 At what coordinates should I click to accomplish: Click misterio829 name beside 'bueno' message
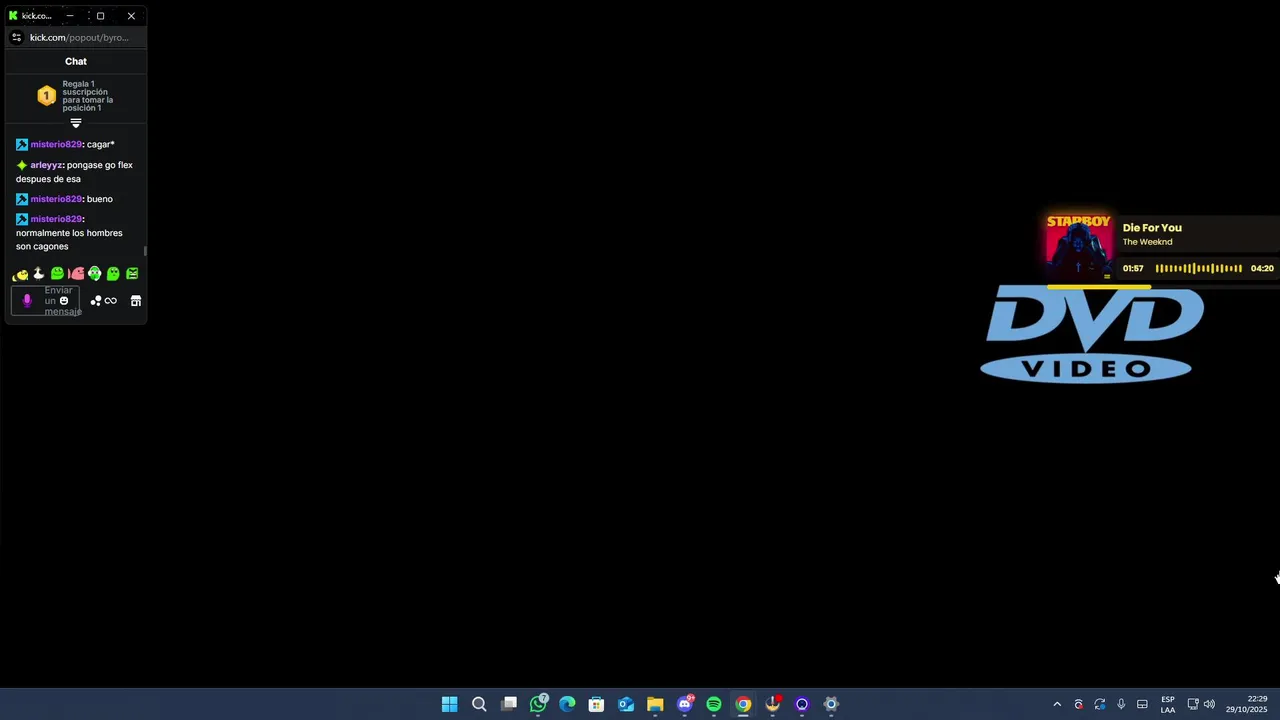(56, 199)
